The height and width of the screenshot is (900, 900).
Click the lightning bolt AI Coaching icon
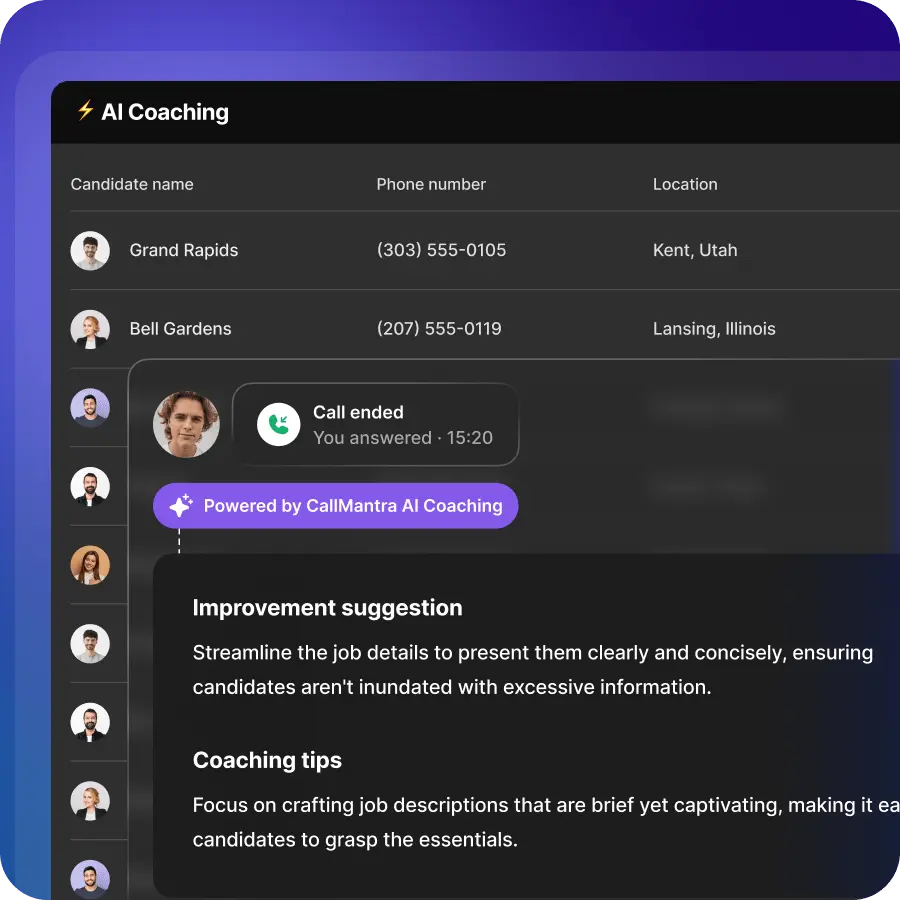[x=84, y=112]
